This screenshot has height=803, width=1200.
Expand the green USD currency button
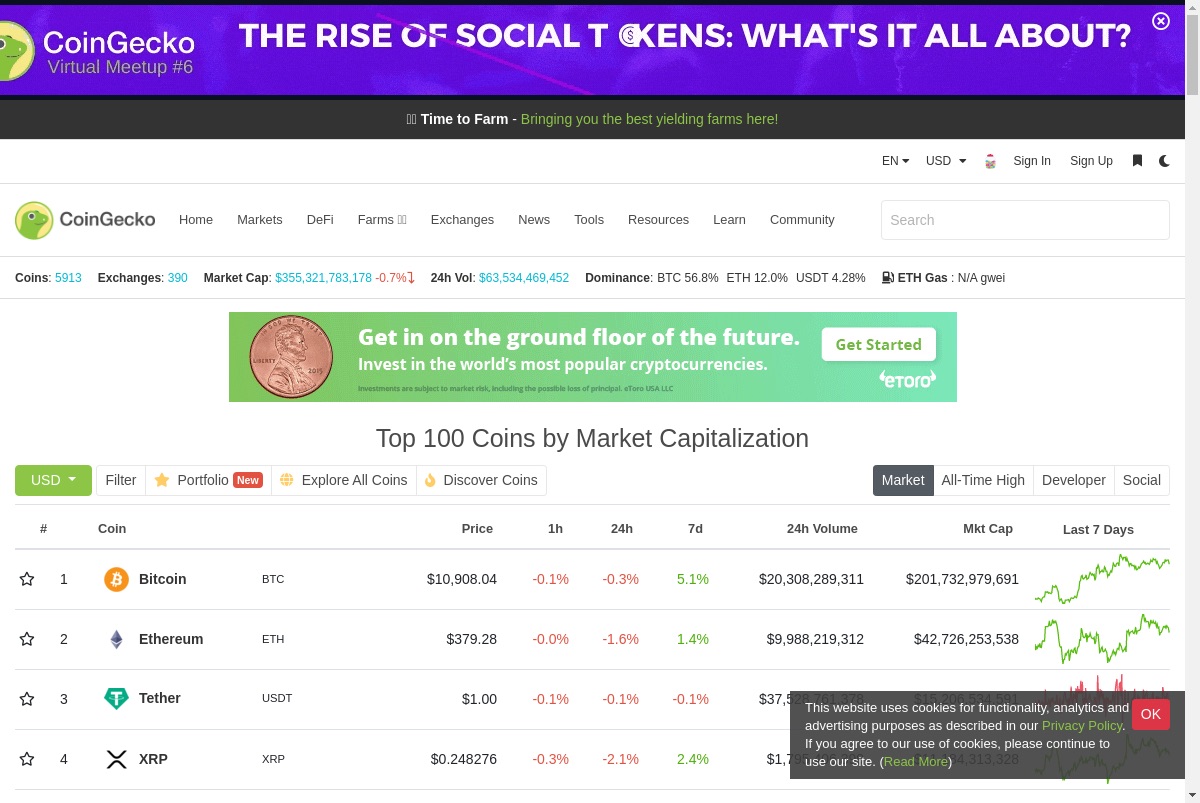[53, 480]
